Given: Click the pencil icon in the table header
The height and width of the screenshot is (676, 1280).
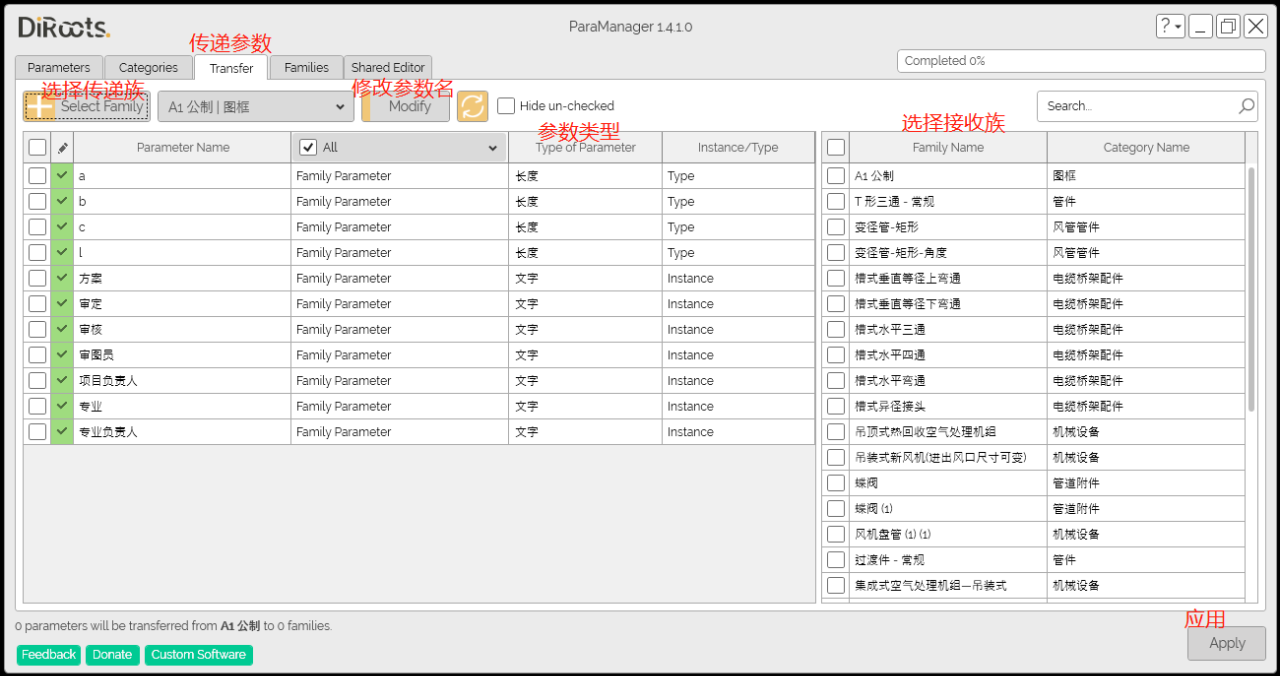Looking at the screenshot, I should point(62,148).
